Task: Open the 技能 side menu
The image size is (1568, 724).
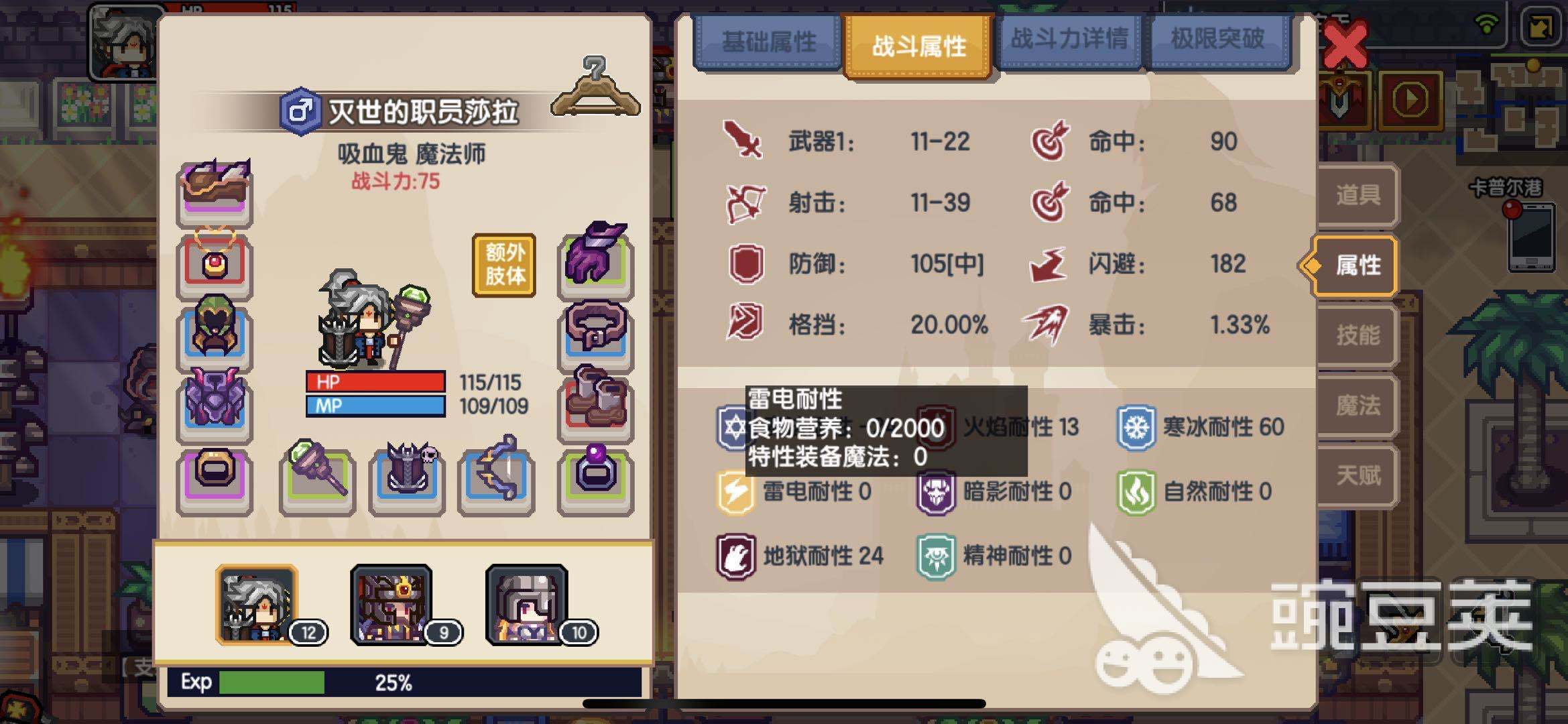Action: [x=1358, y=335]
